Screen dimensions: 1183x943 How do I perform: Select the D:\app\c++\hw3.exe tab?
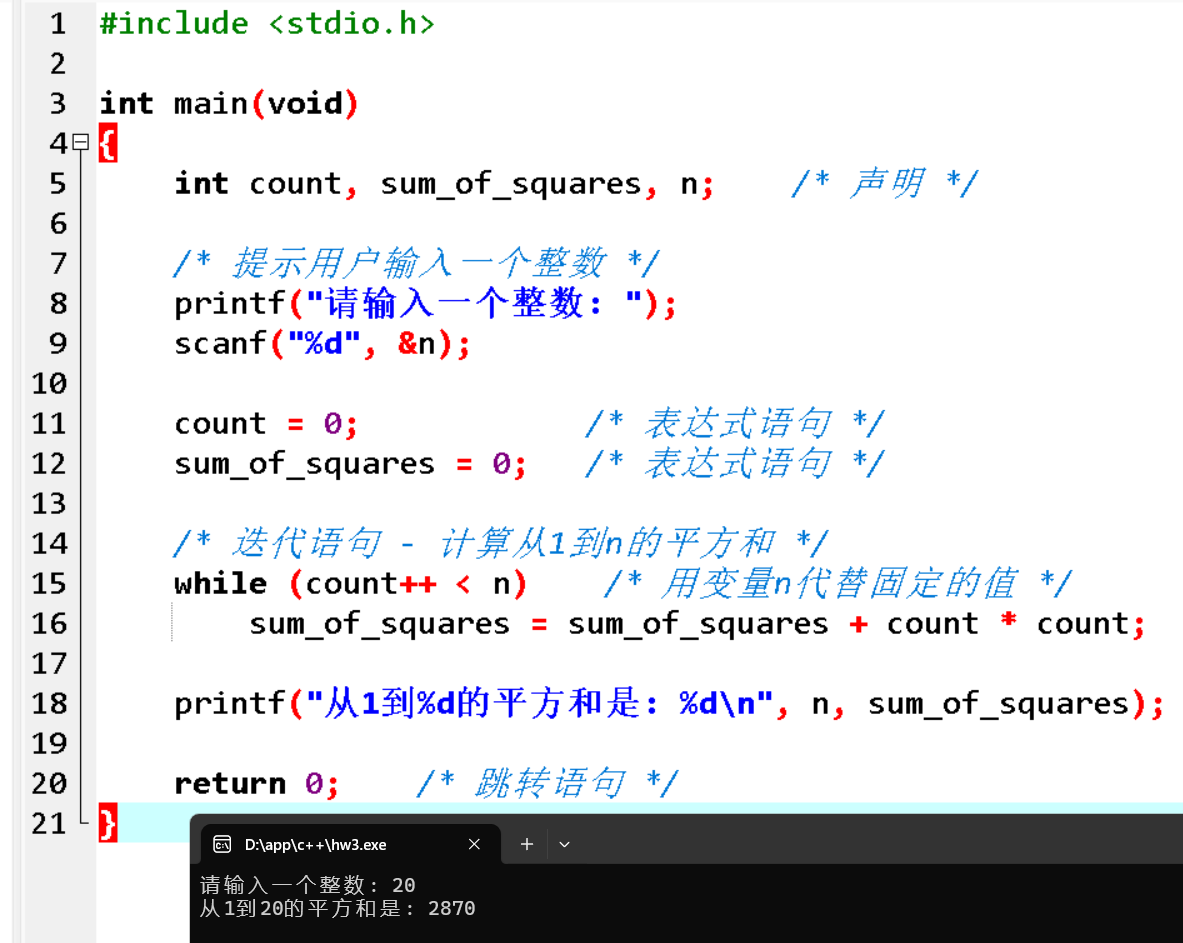tap(352, 844)
